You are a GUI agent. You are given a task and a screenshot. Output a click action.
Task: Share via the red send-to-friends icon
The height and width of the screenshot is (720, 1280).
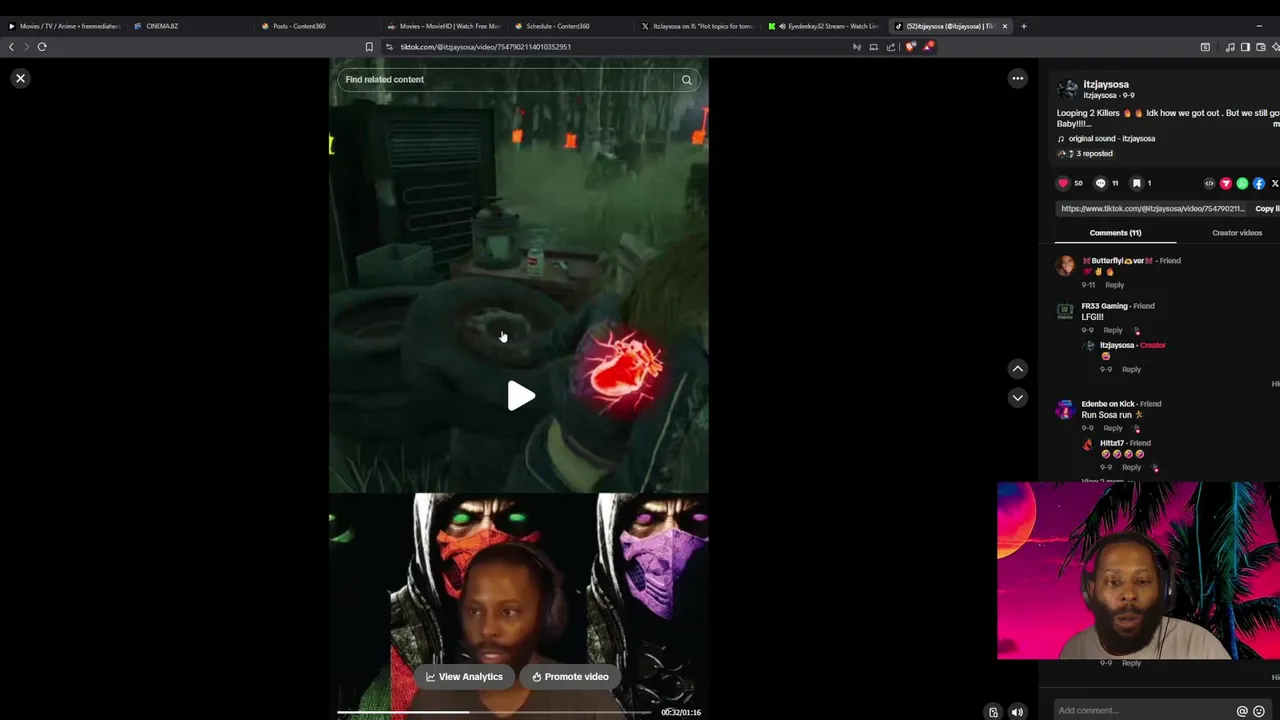(1226, 183)
